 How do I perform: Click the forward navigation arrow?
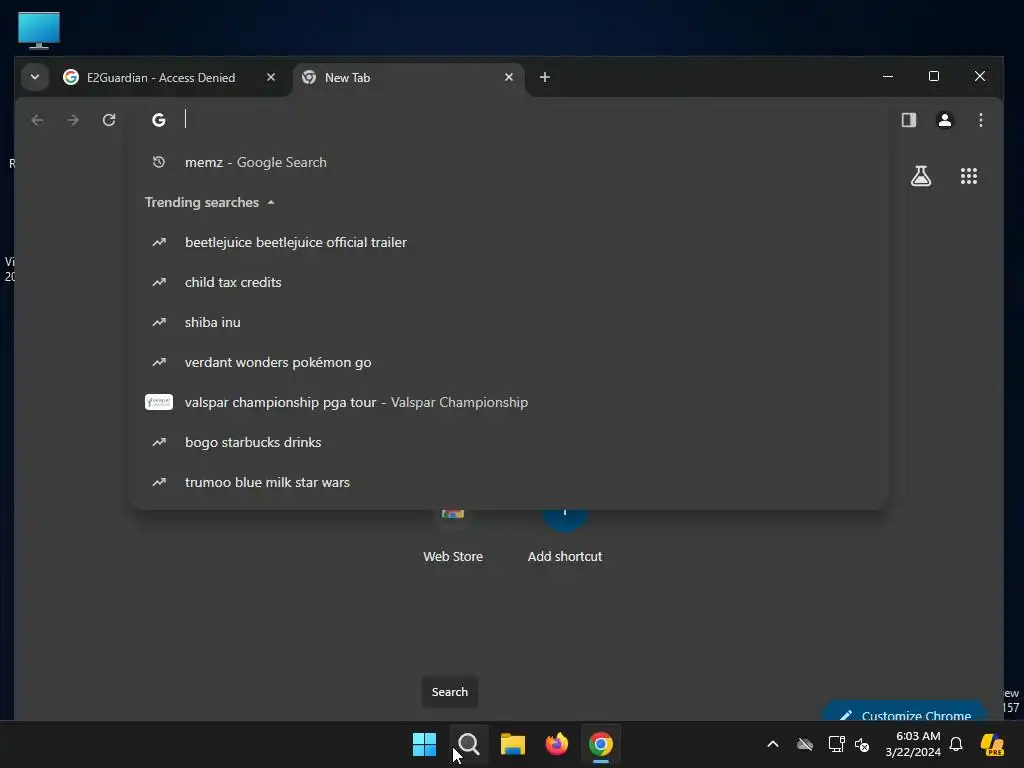point(73,120)
